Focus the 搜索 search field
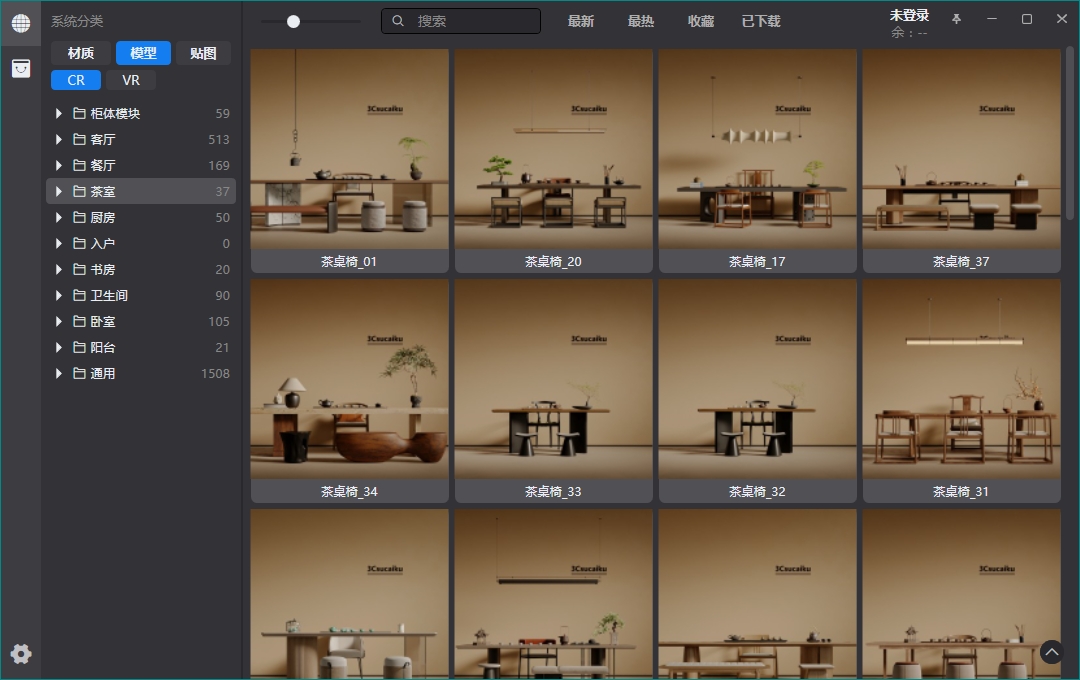This screenshot has width=1080, height=680. click(461, 21)
